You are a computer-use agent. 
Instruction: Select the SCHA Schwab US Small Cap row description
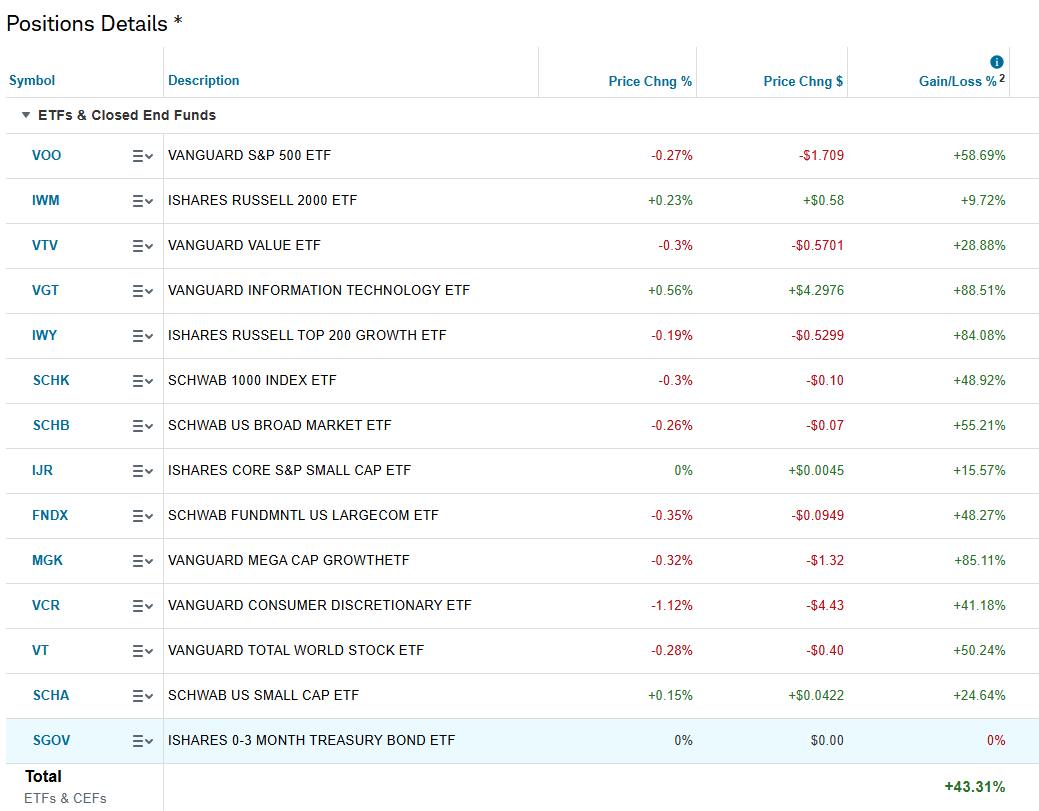coord(263,695)
